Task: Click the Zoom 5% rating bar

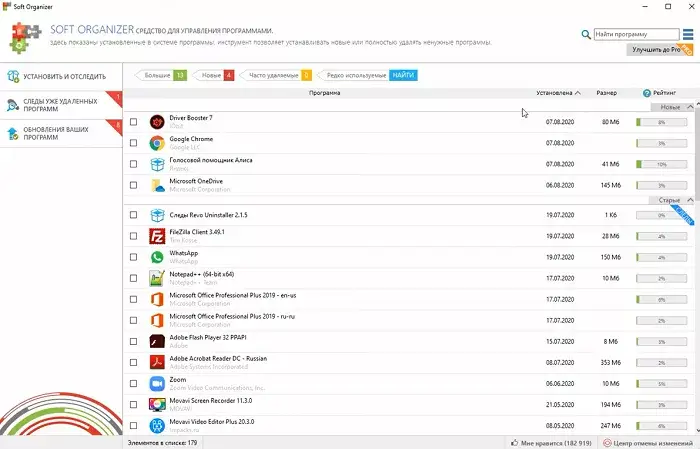Action: tap(662, 383)
